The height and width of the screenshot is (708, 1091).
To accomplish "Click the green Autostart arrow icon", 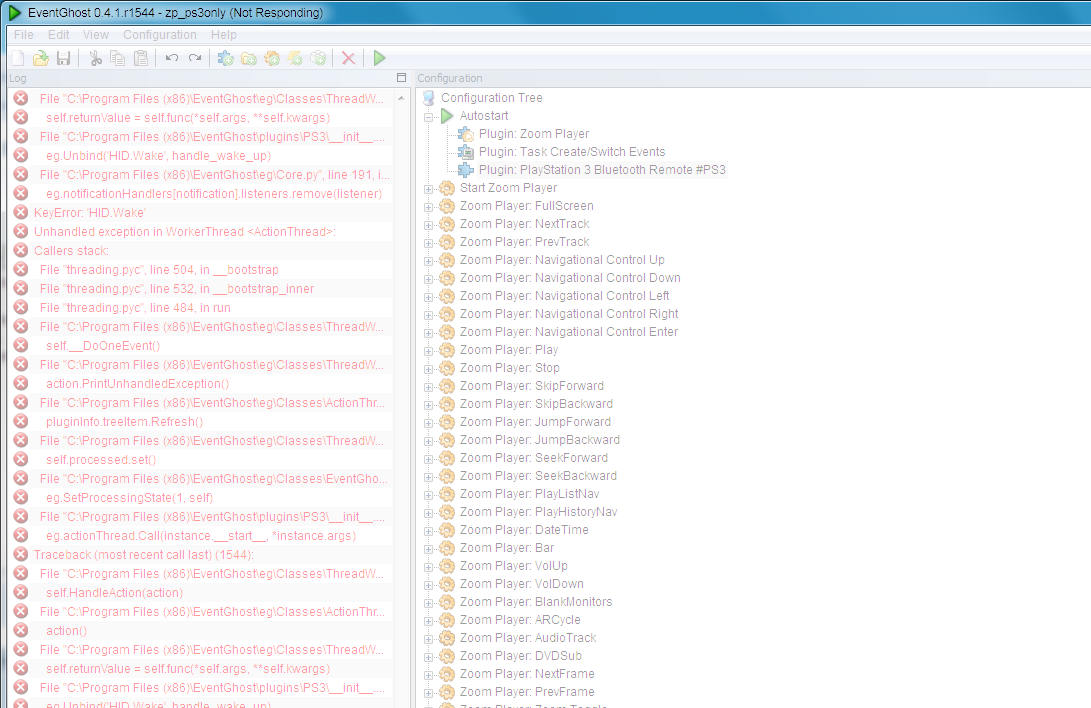I will coord(447,116).
